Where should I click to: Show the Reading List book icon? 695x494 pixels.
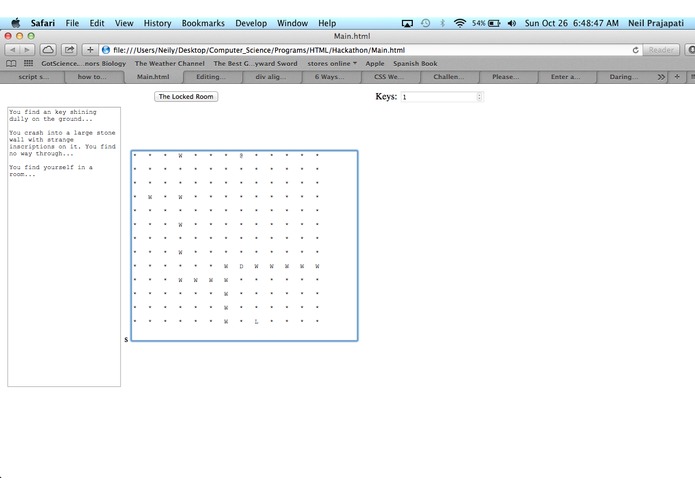coord(12,63)
